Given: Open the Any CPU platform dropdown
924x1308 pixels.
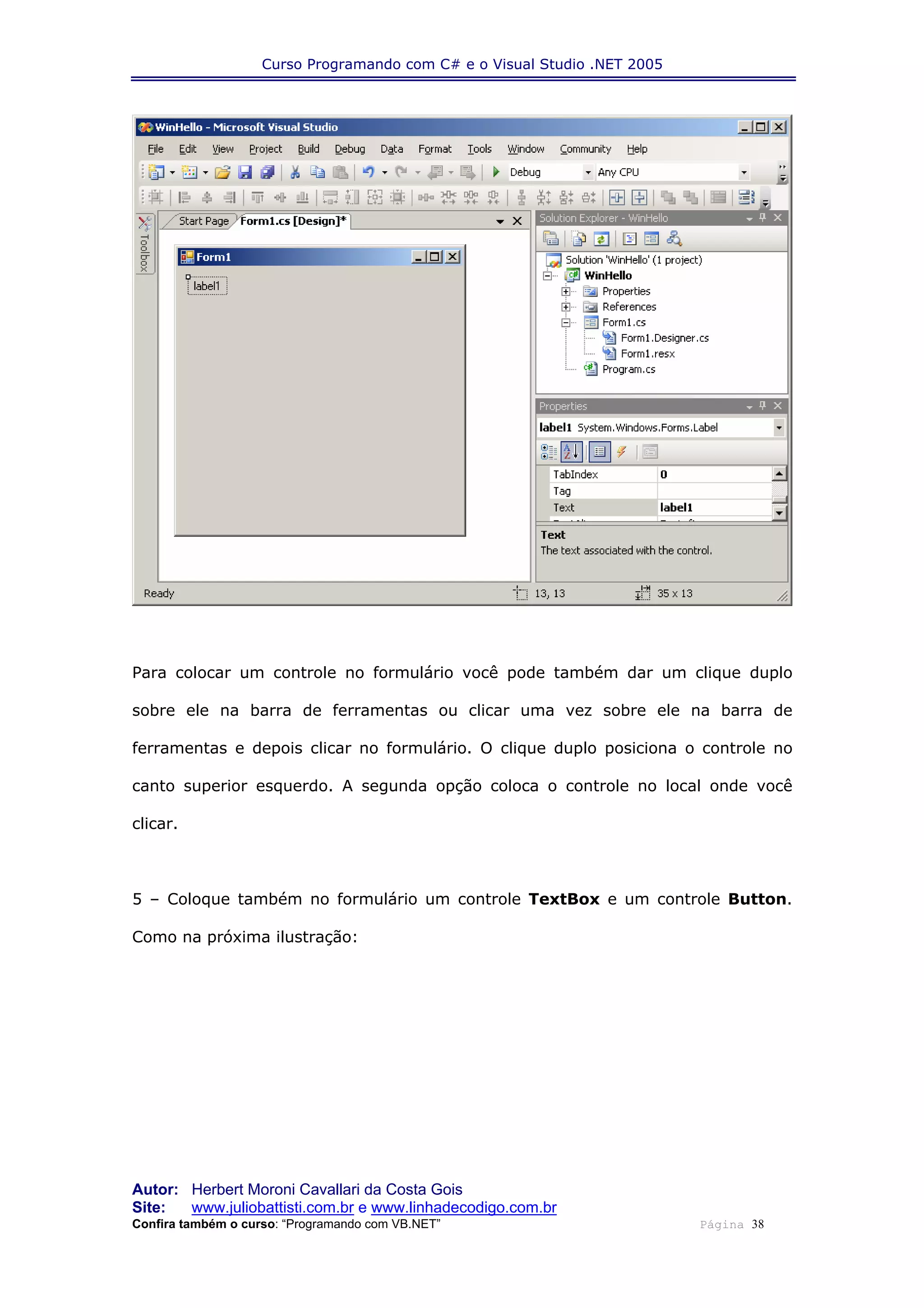Looking at the screenshot, I should 744,172.
